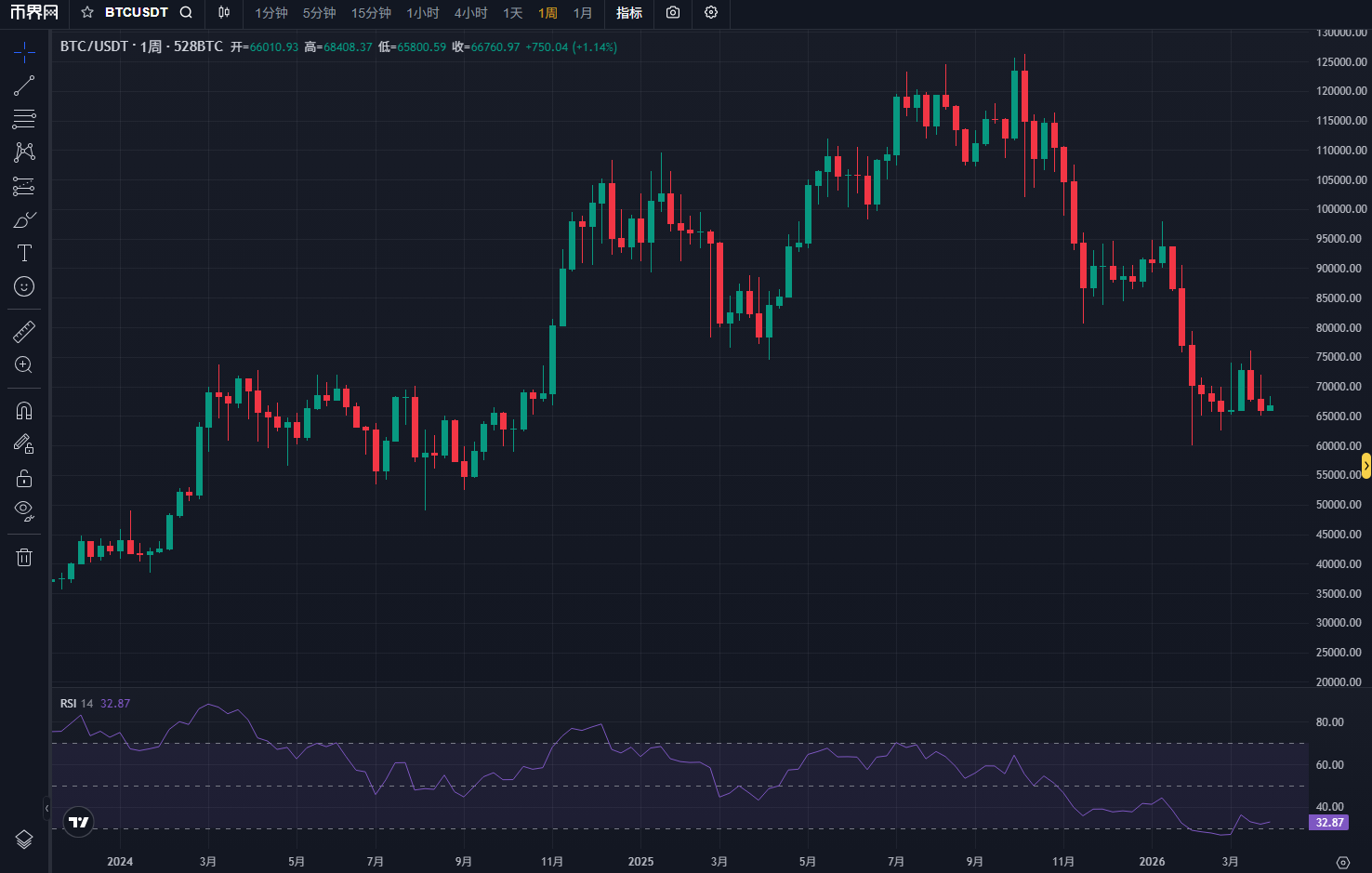The height and width of the screenshot is (873, 1372).
Task: Toggle magnet snap mode
Action: pos(24,410)
